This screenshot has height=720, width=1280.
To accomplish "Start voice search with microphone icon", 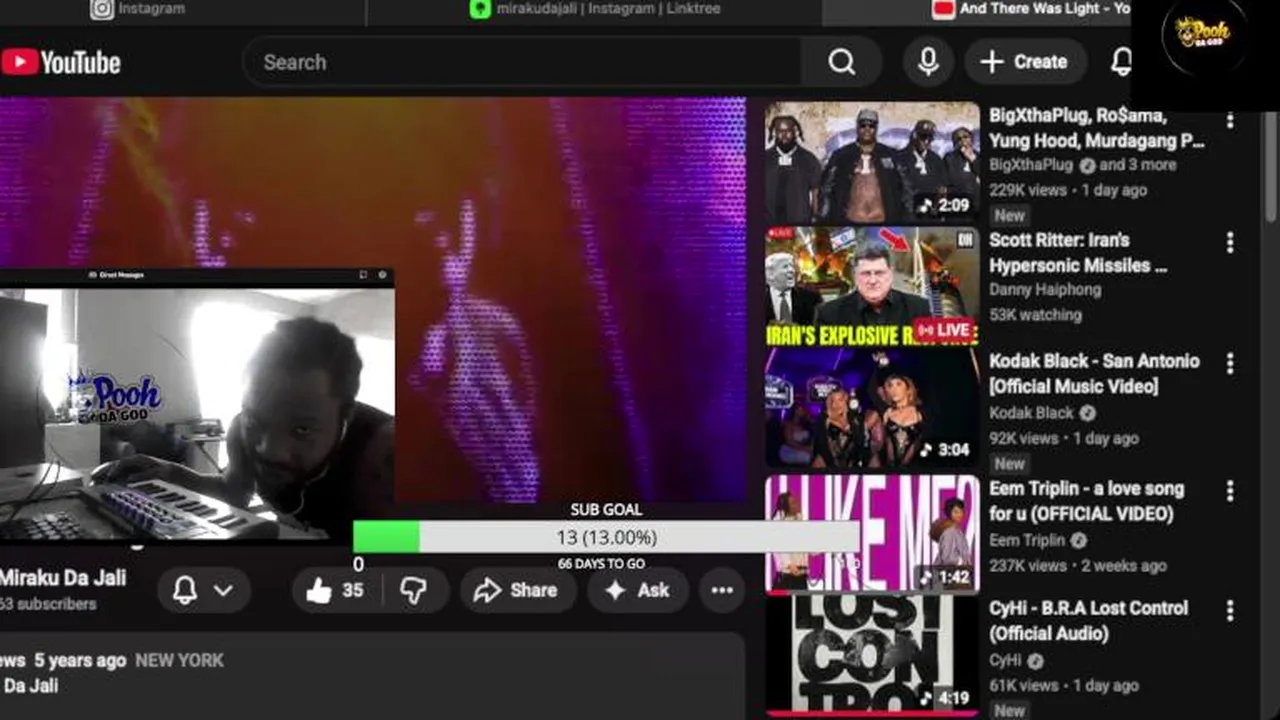I will (x=928, y=62).
